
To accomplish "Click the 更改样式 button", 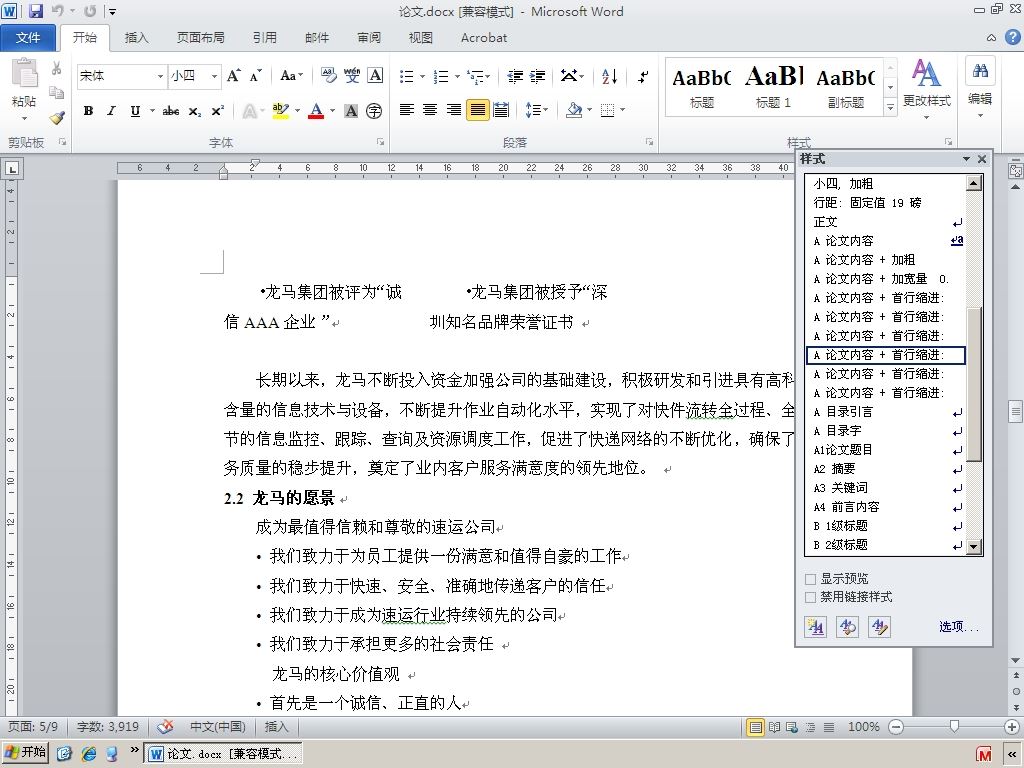I will pos(927,89).
